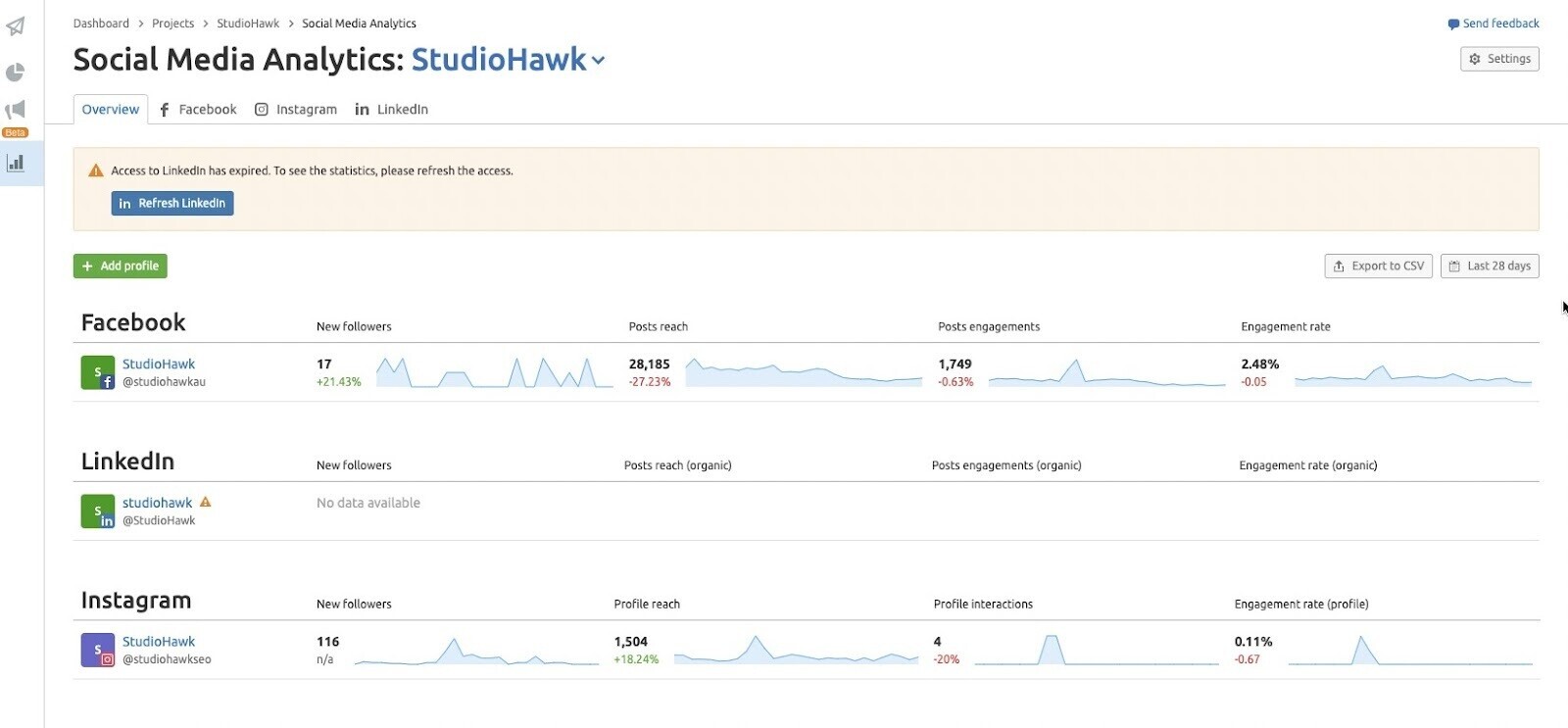
Task: Click the Send feedback link
Action: (x=1494, y=24)
